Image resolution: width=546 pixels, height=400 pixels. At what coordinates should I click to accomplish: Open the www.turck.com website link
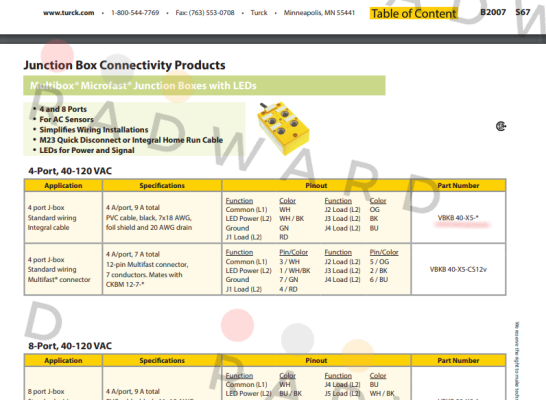[x=69, y=13]
